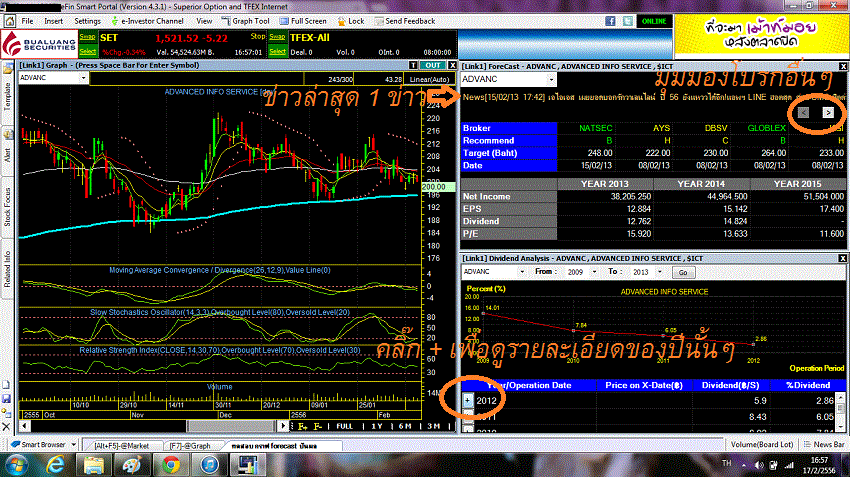Click the X delete icon in left sidebar
Image resolution: width=850 pixels, height=477 pixels.
(x=7, y=427)
